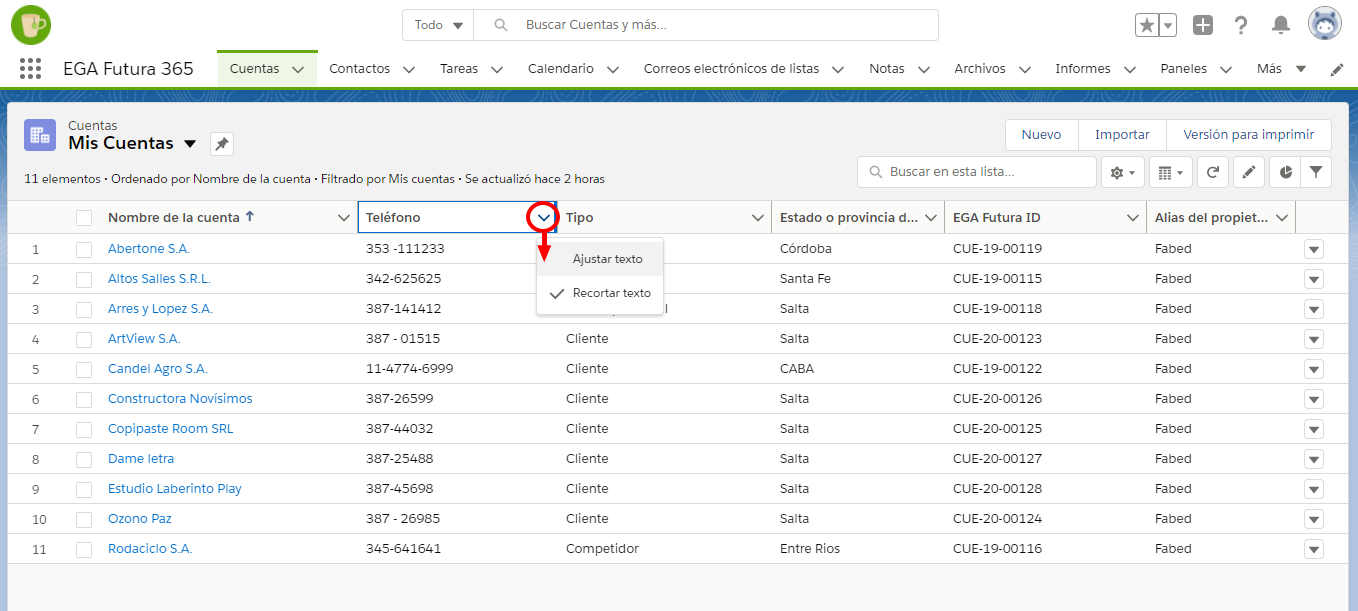Open row actions for Abertone S.A.

pyautogui.click(x=1313, y=249)
